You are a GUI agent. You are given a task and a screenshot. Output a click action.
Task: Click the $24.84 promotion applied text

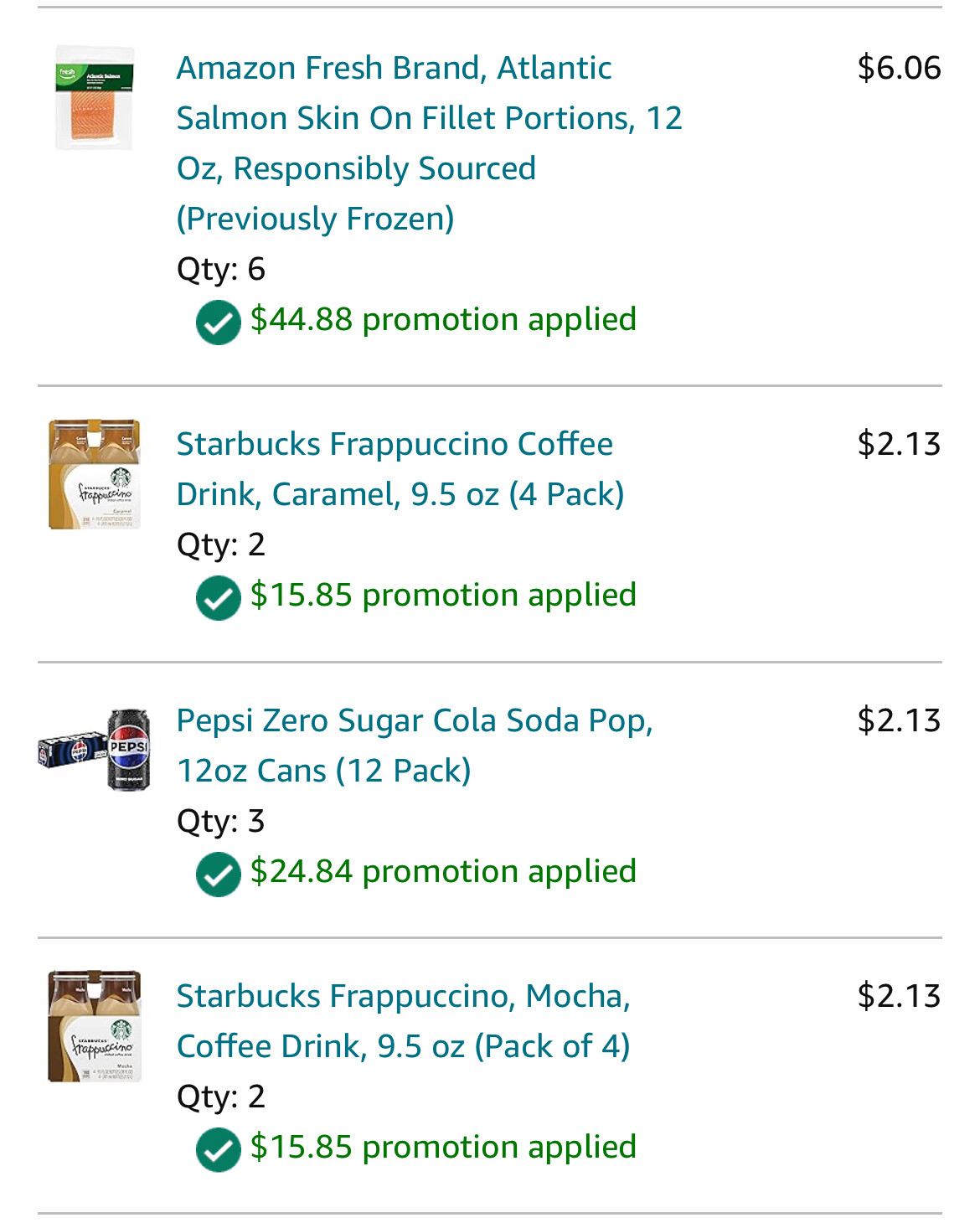(443, 872)
